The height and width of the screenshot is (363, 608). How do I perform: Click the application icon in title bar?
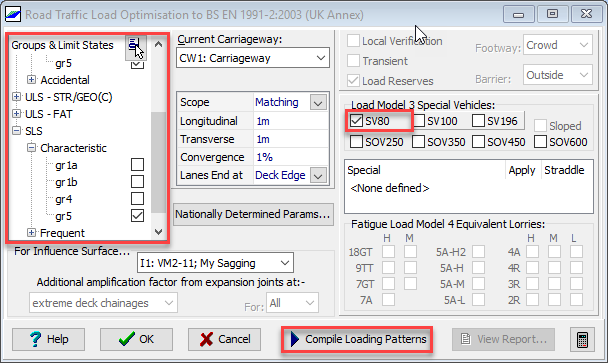pos(13,15)
